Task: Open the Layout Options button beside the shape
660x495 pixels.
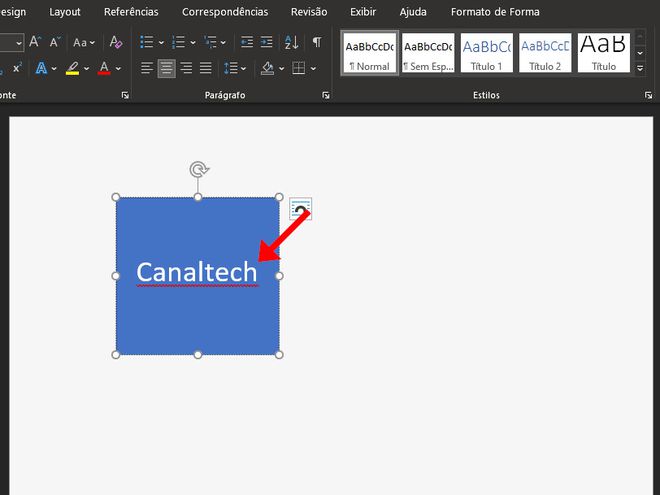Action: [301, 209]
